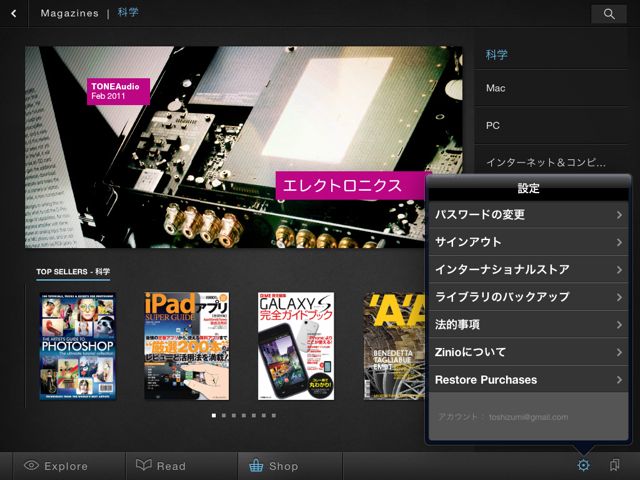
Task: Select 科学 category in sidebar
Action: 551,54
